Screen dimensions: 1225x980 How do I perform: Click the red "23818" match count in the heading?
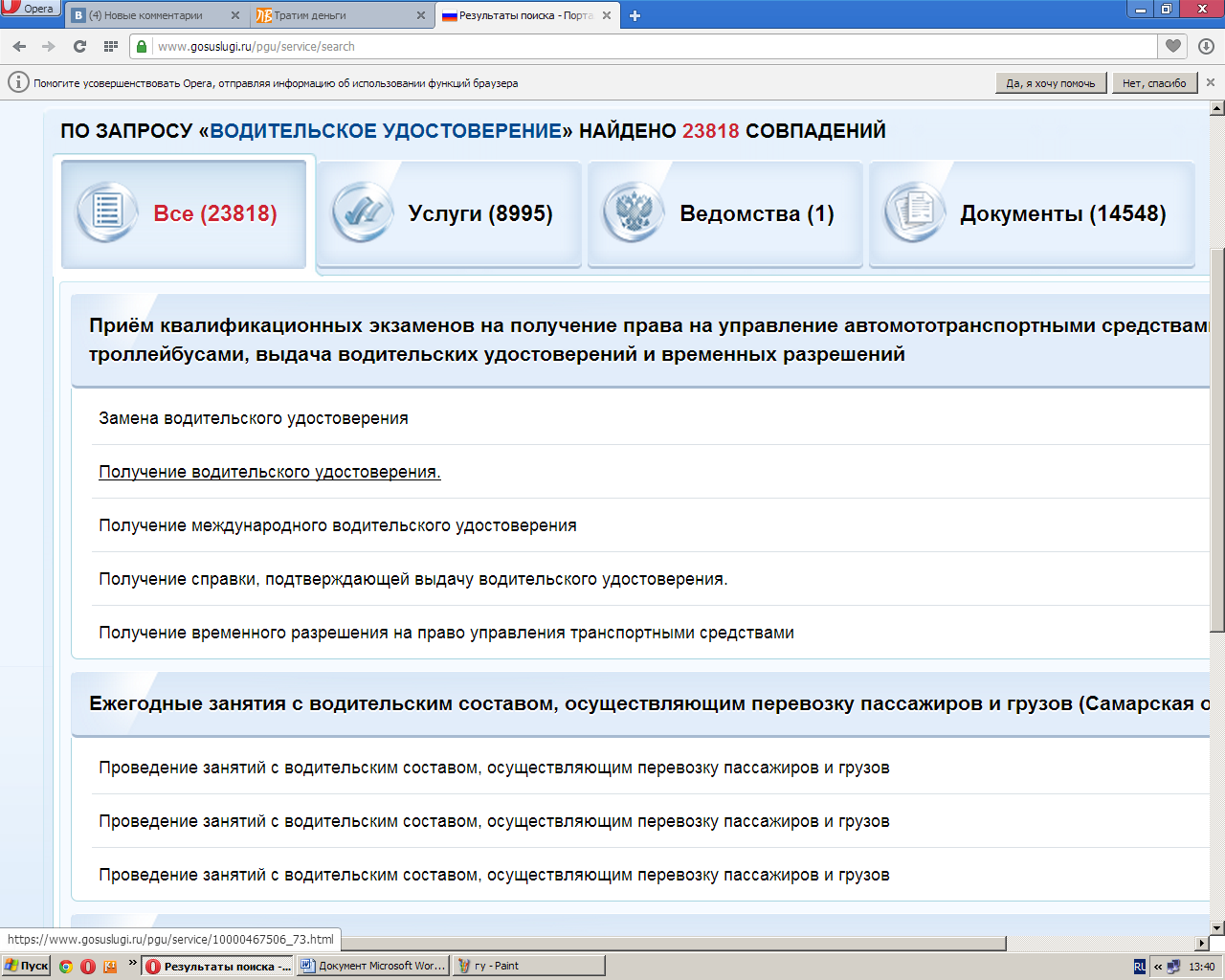(711, 131)
